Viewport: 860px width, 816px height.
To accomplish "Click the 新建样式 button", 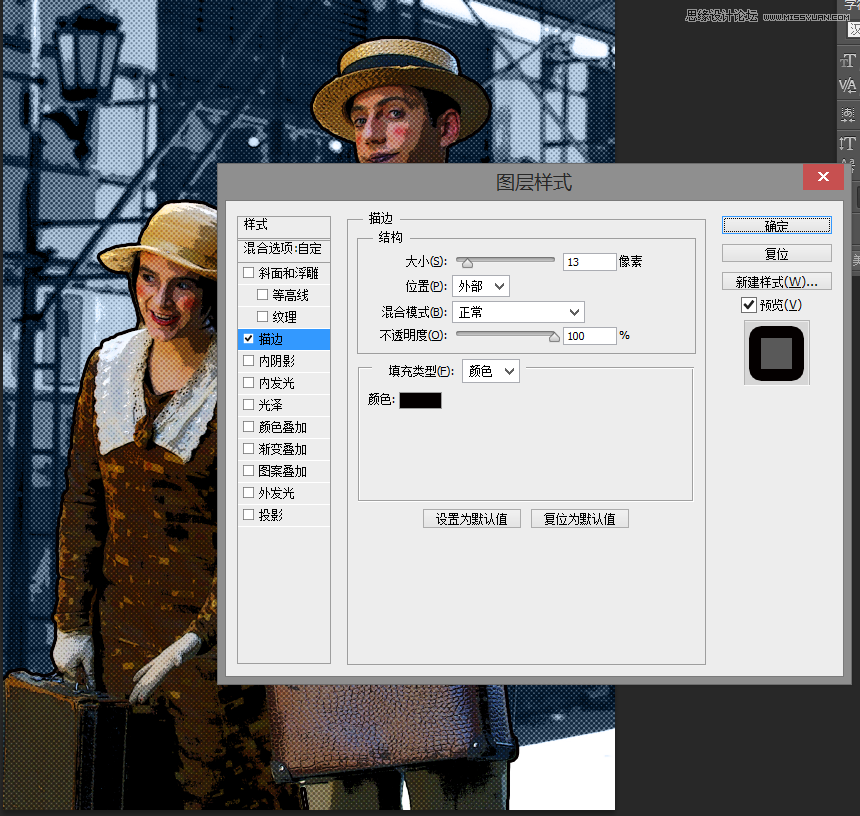I will click(x=776, y=281).
